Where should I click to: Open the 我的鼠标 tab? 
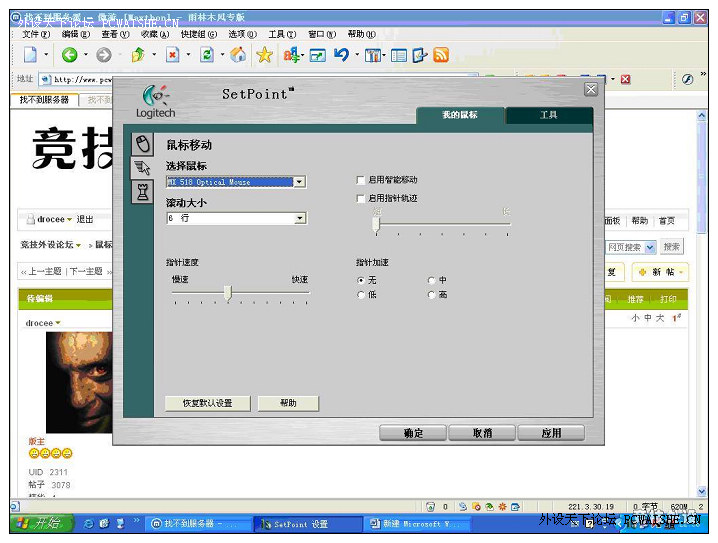coord(460,116)
